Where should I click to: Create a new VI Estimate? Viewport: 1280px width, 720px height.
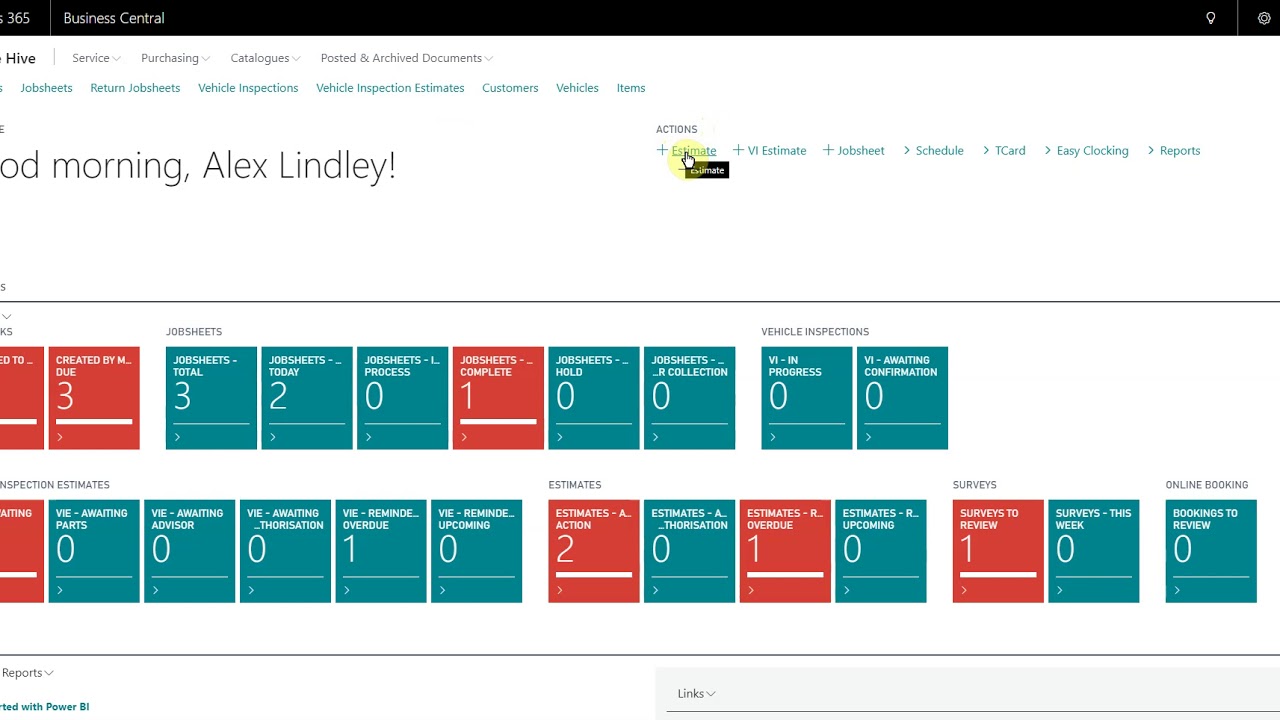click(x=769, y=150)
